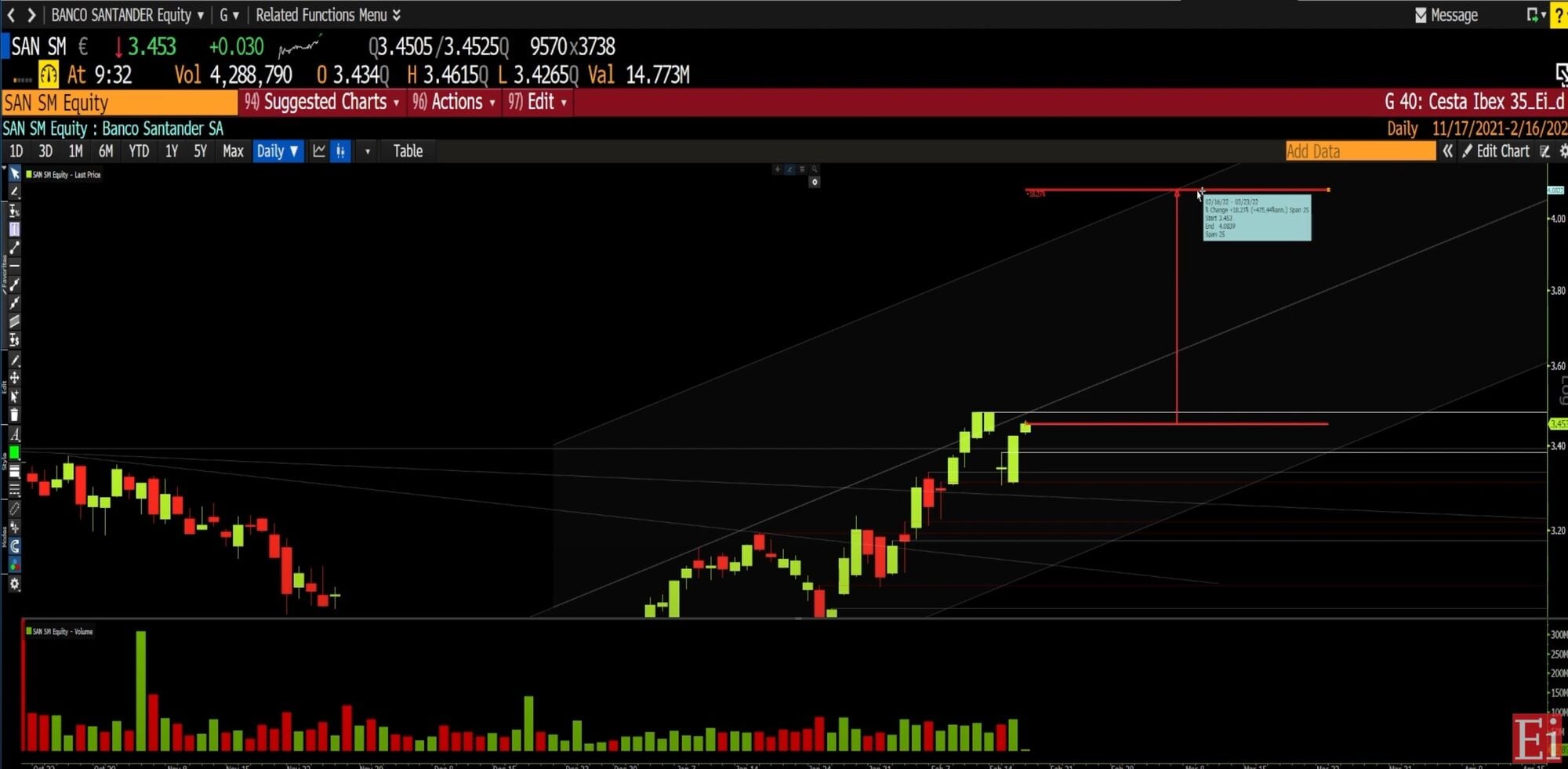The image size is (1568, 769).
Task: Pick the percent change measurement tool
Action: [14, 211]
